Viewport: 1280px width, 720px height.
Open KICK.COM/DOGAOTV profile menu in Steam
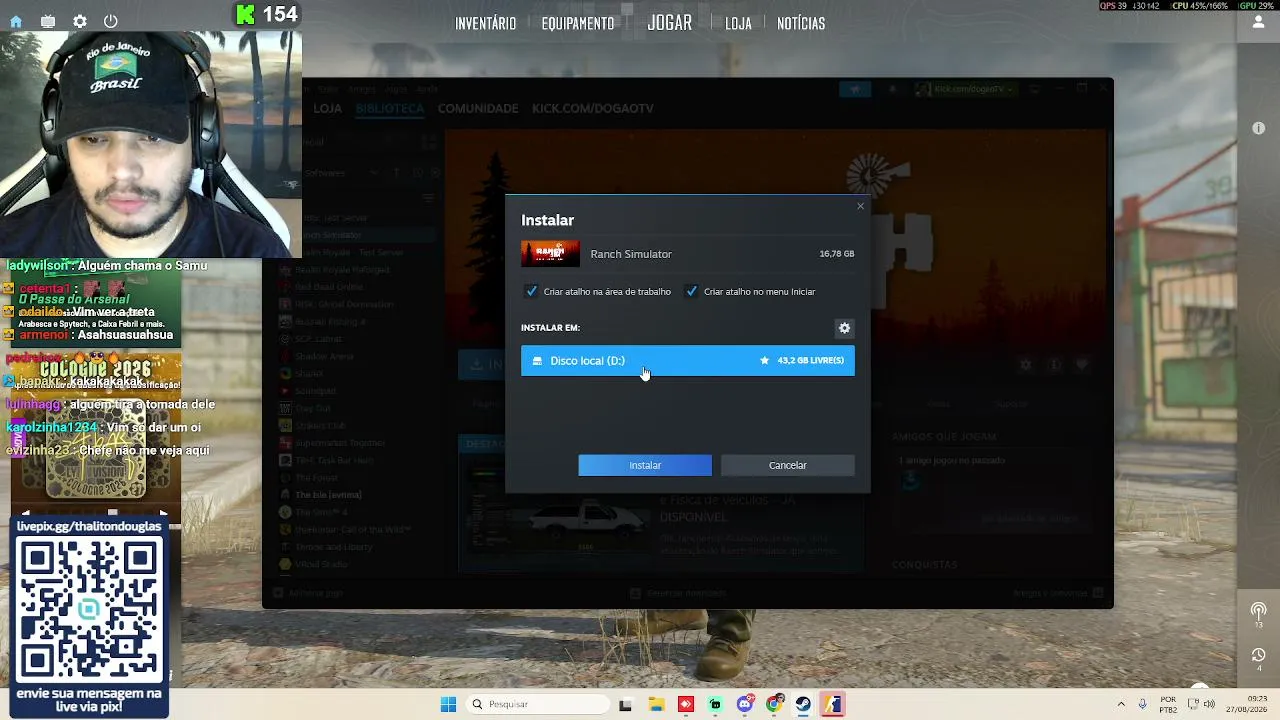click(593, 108)
